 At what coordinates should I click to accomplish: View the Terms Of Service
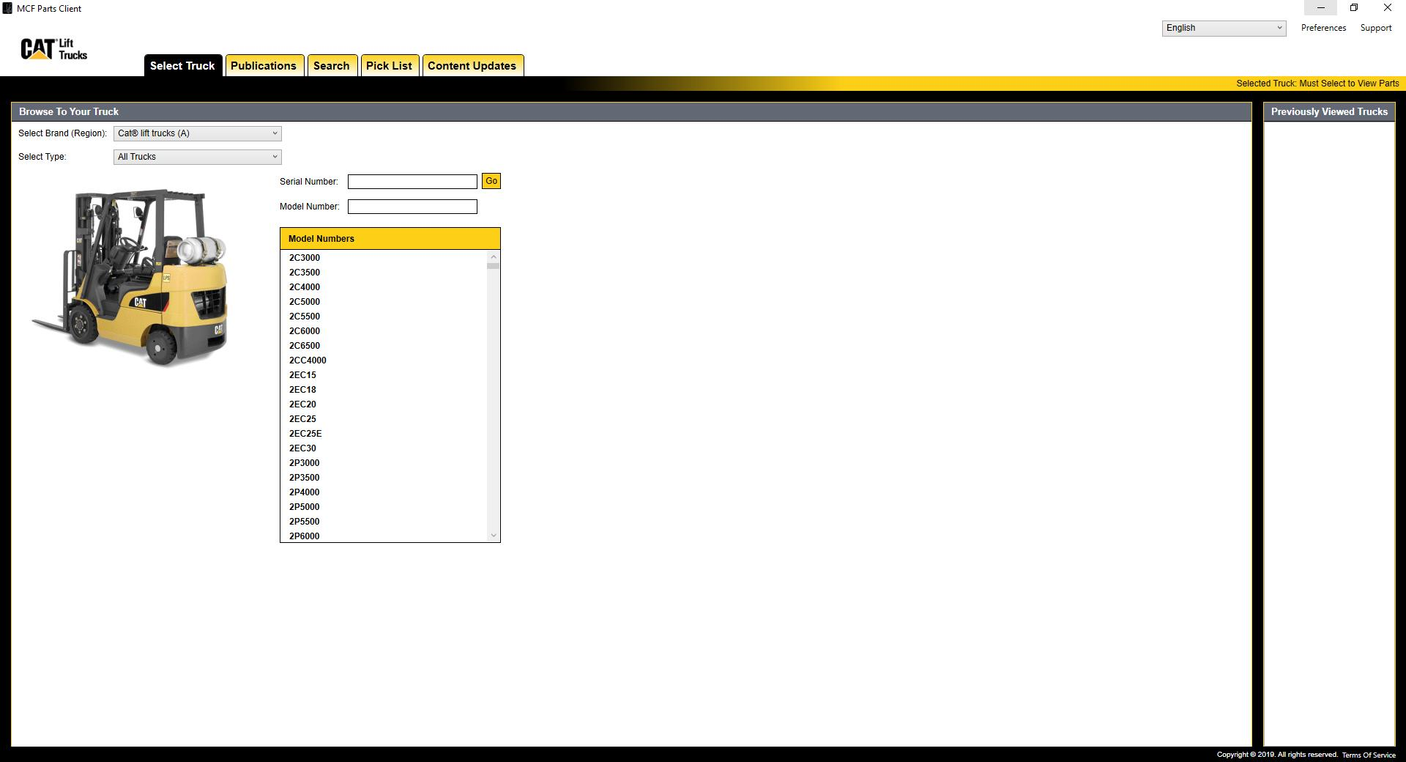pos(1368,754)
